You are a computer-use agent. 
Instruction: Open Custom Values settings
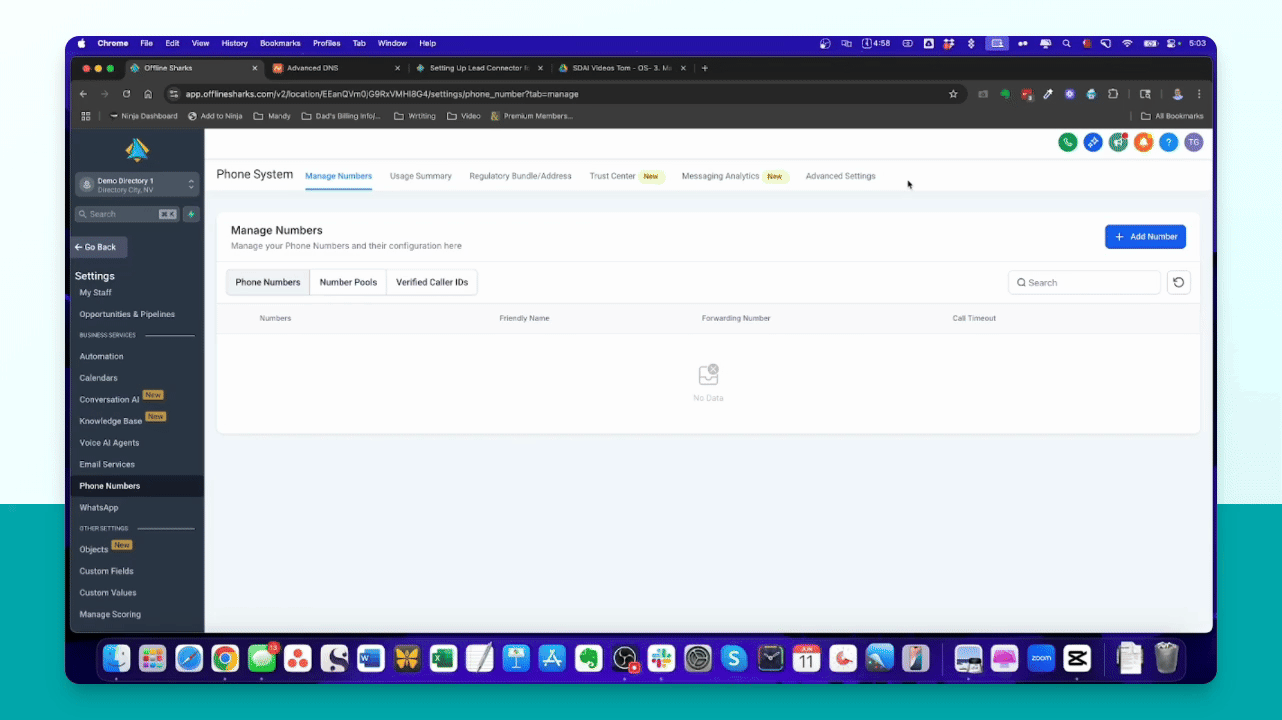point(108,593)
